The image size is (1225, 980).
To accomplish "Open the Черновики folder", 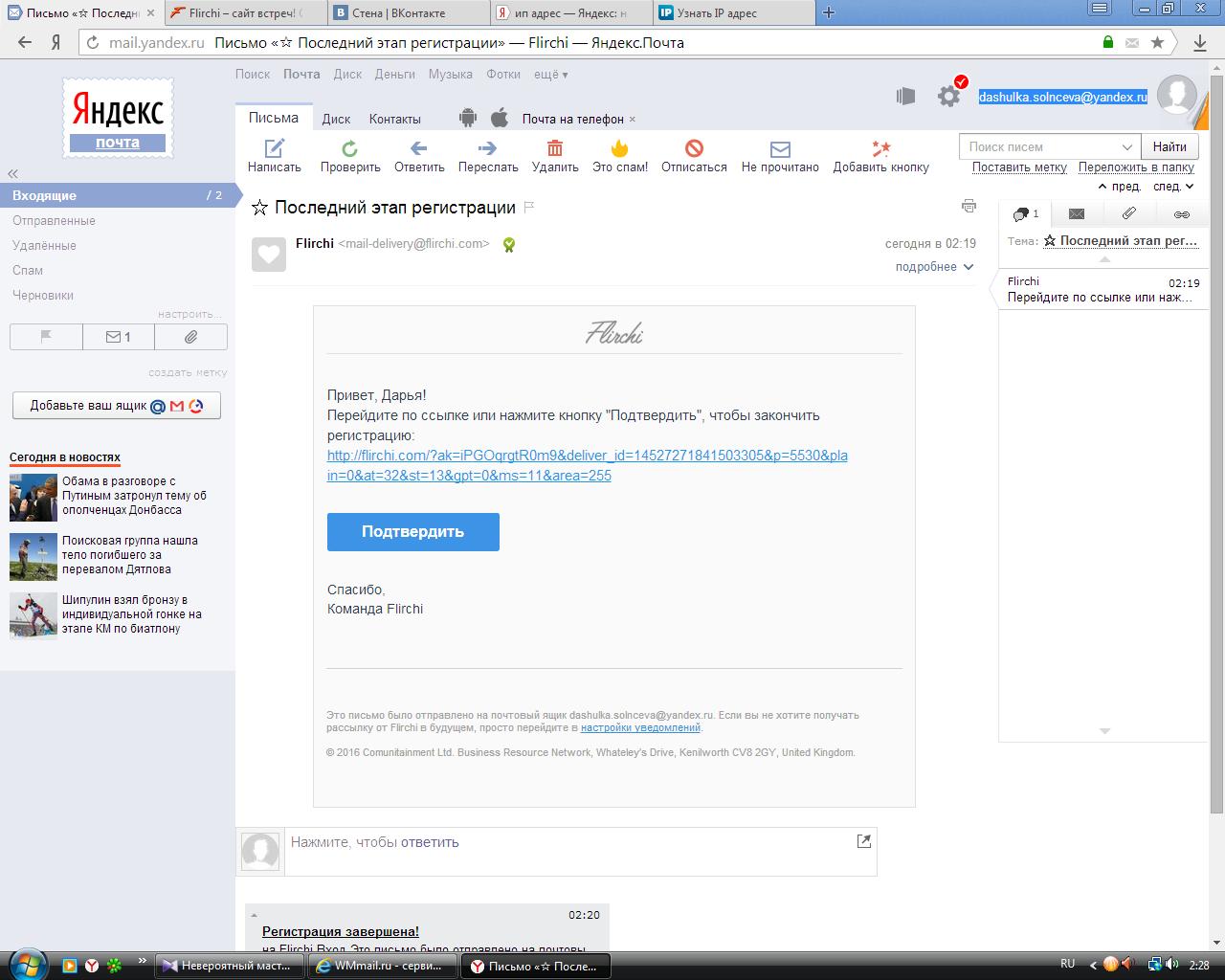I will (x=43, y=295).
